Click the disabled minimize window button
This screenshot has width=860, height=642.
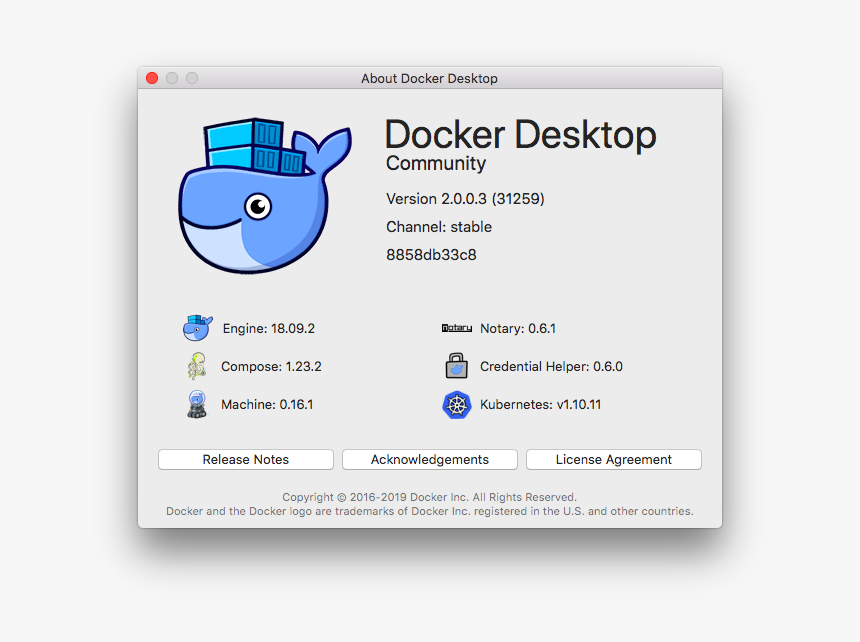[172, 78]
